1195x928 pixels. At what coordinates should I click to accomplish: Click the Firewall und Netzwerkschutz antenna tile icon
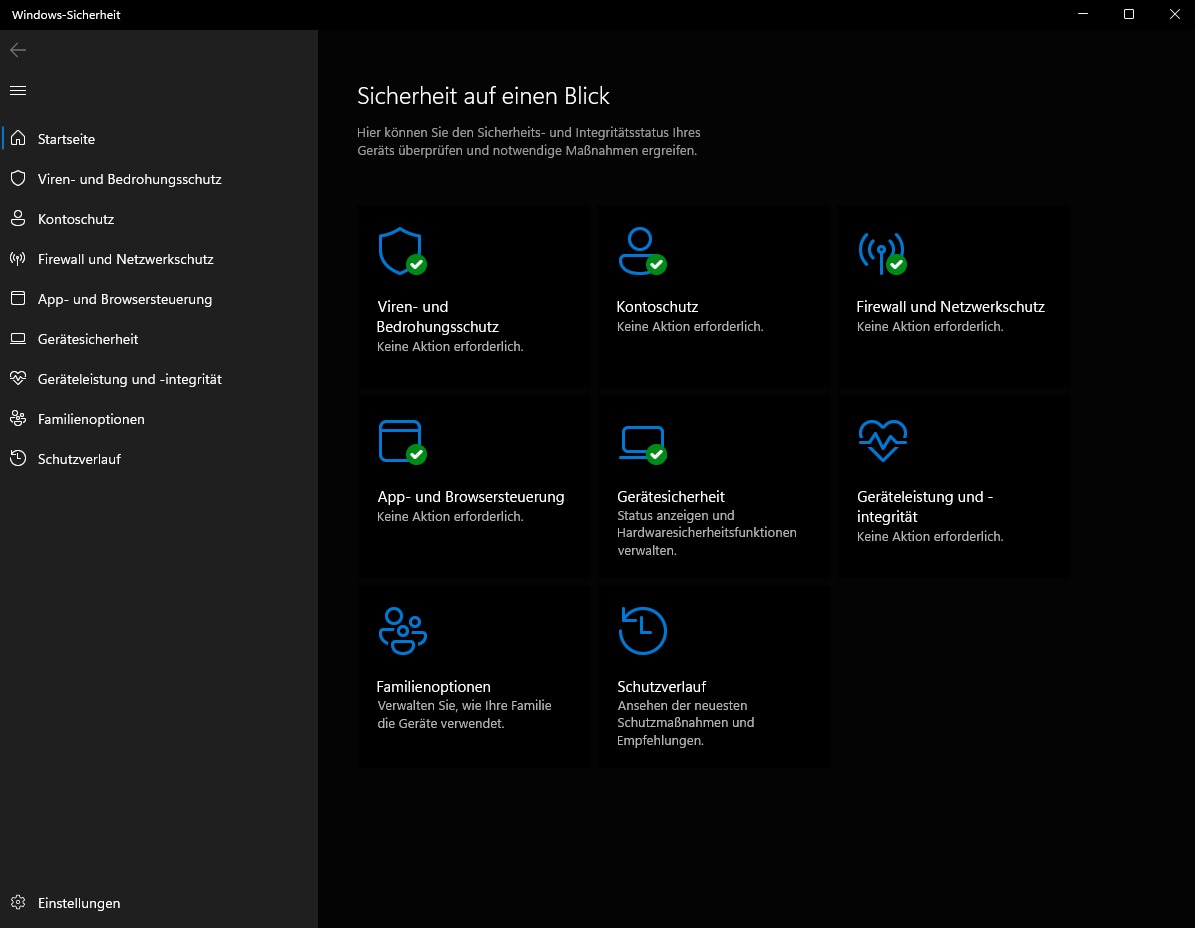(x=880, y=251)
